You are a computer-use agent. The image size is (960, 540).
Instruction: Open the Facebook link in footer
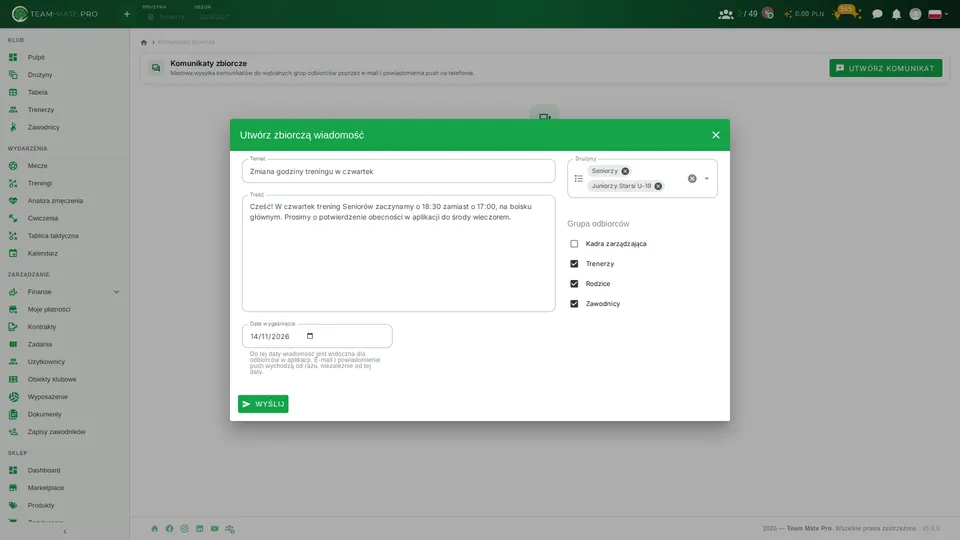pos(170,528)
